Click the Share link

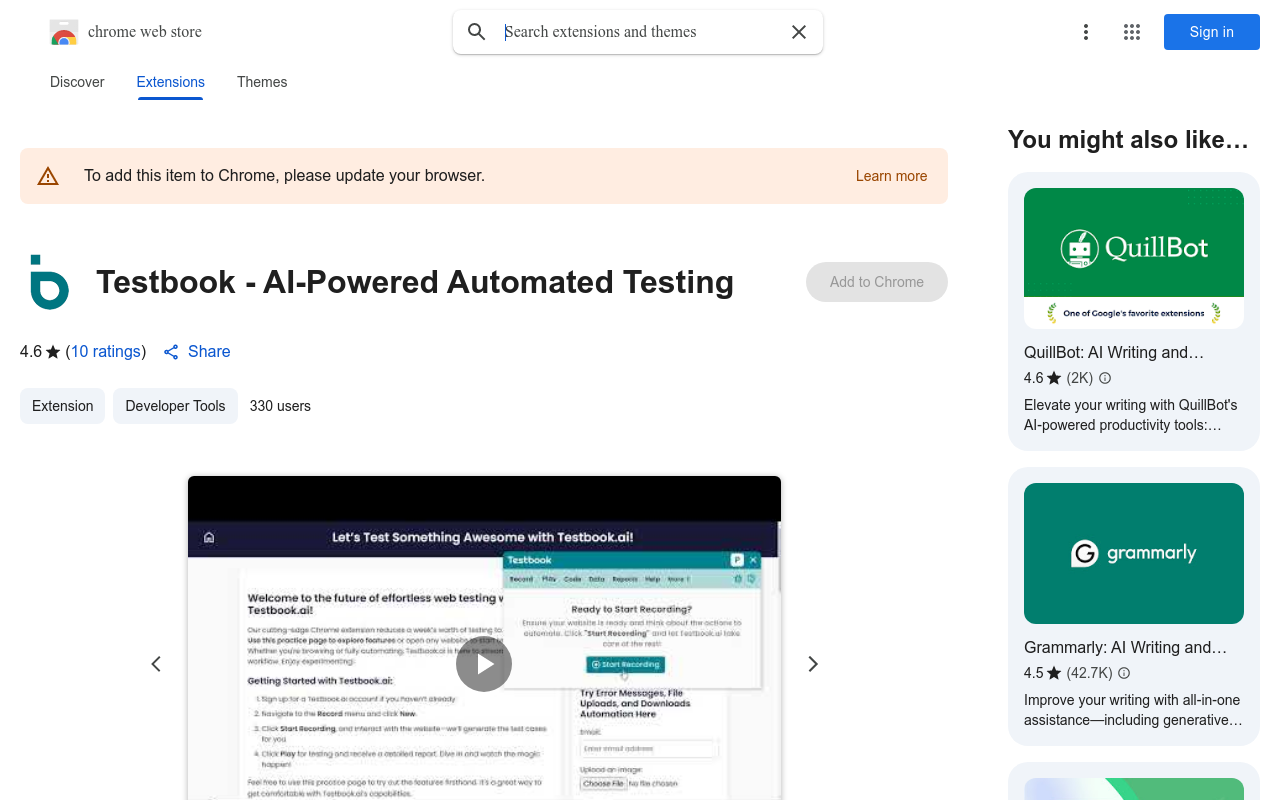[x=197, y=352]
